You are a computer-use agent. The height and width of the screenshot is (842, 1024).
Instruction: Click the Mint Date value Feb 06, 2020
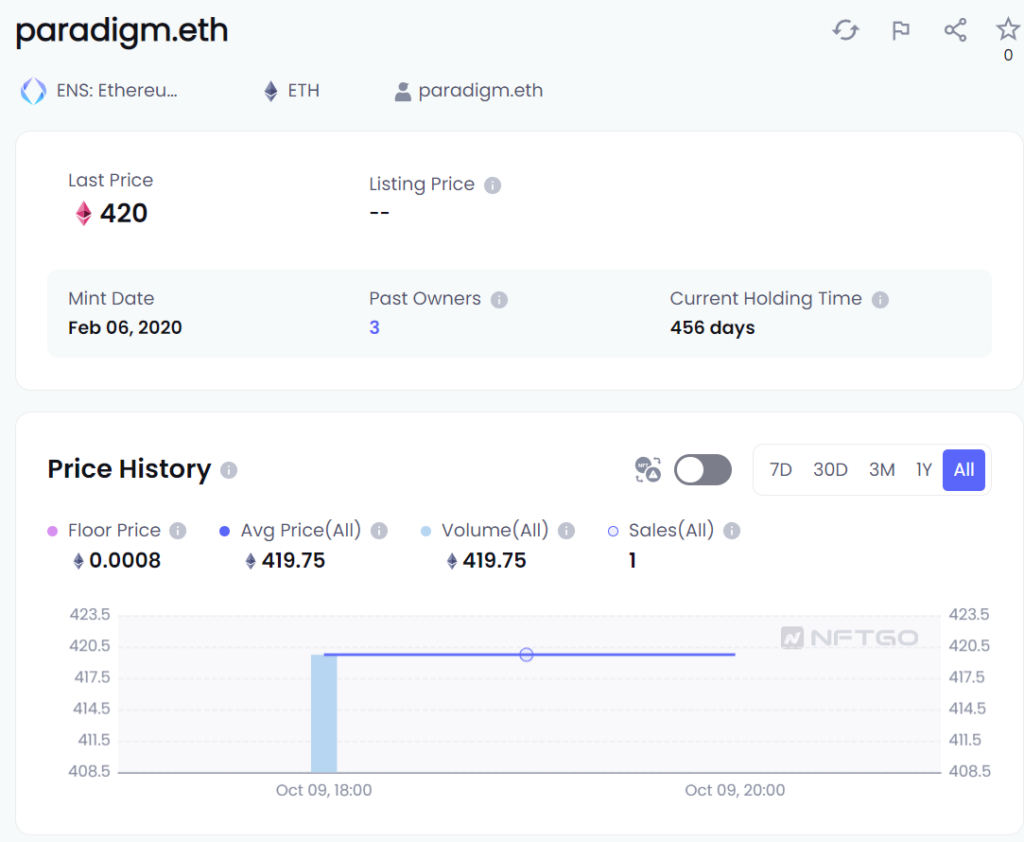(125, 328)
